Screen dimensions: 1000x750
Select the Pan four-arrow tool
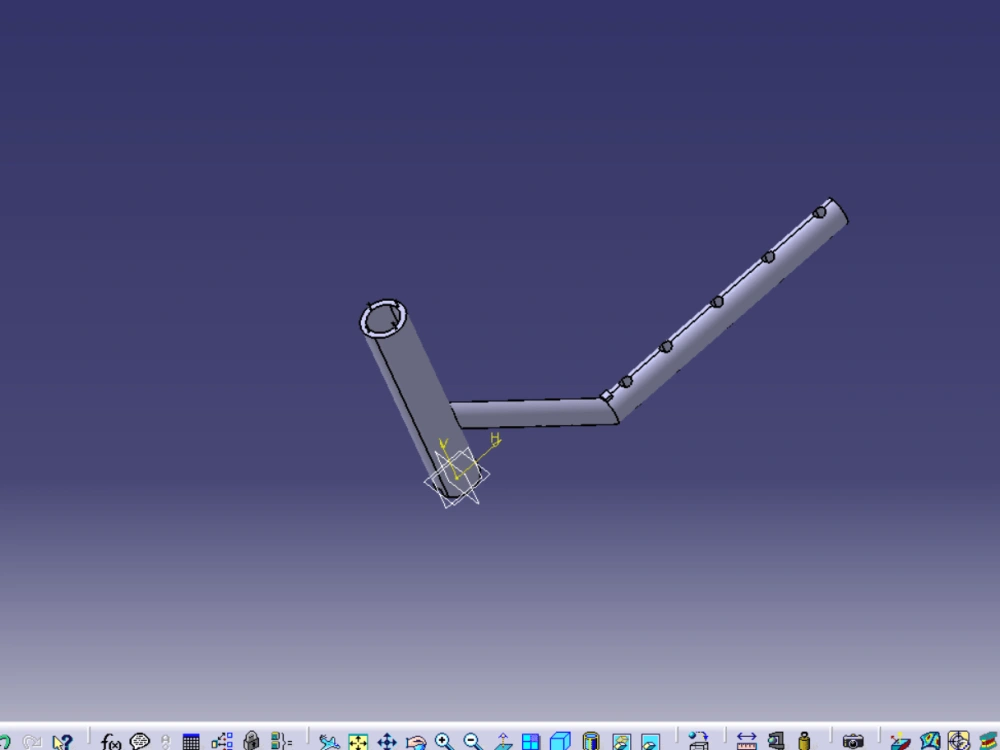click(387, 742)
